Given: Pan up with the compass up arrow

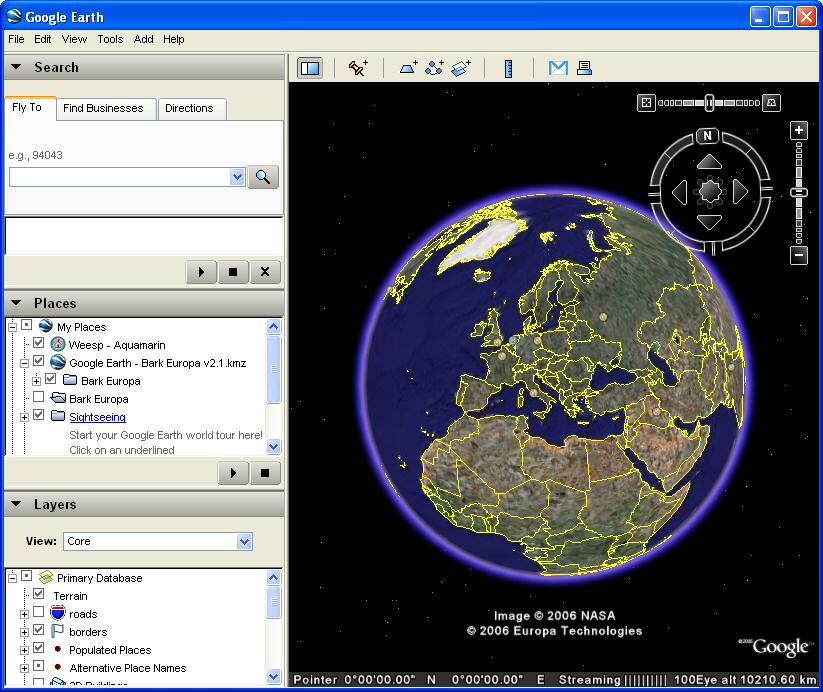Looking at the screenshot, I should (709, 162).
